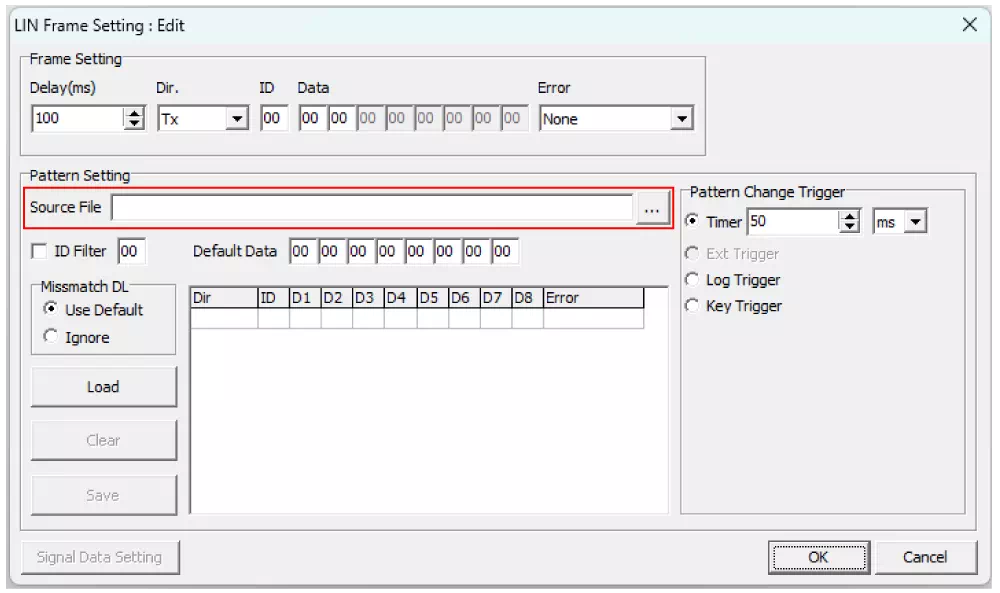The image size is (1000, 593).
Task: Open the ms time unit dropdown
Action: click(x=915, y=222)
